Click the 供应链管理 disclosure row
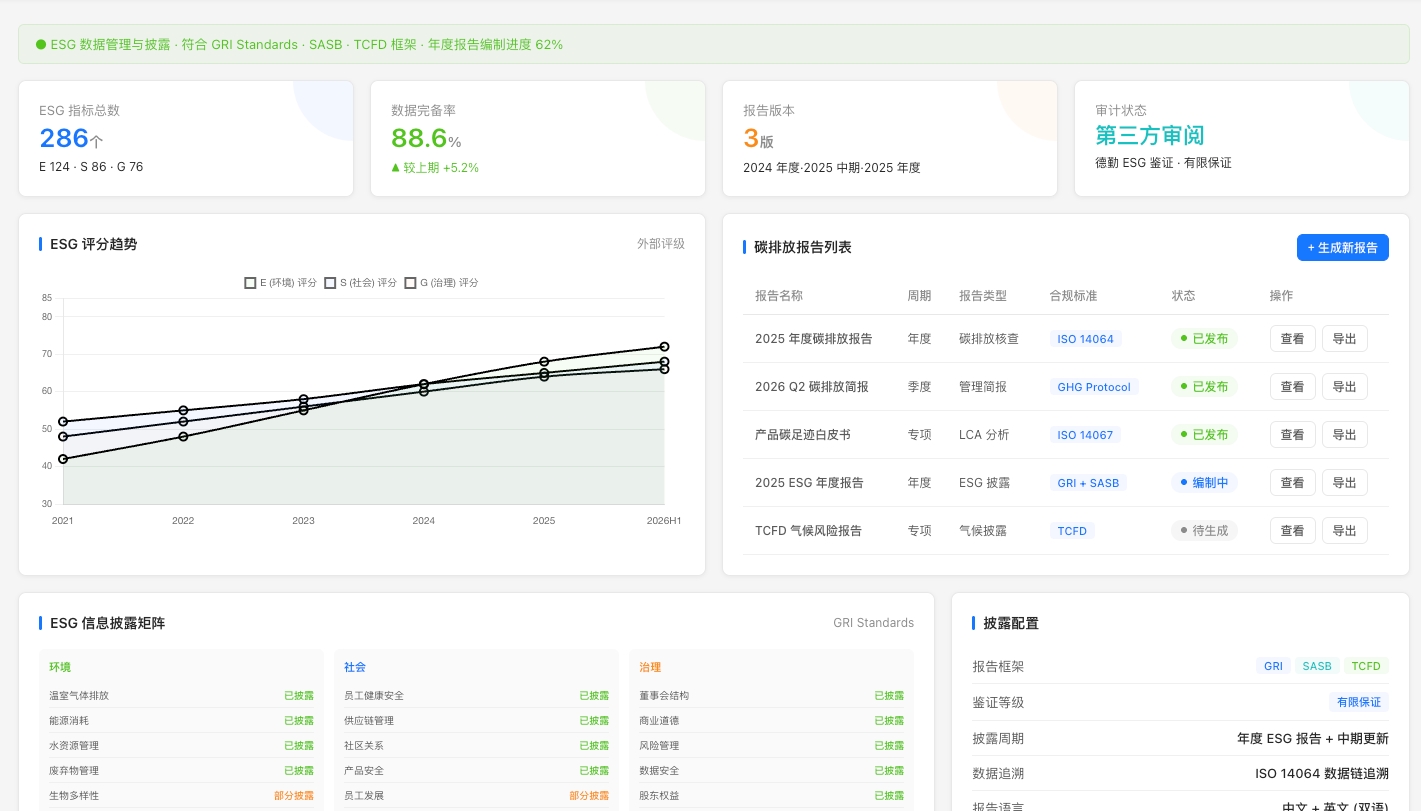The height and width of the screenshot is (811, 1421). 476,720
